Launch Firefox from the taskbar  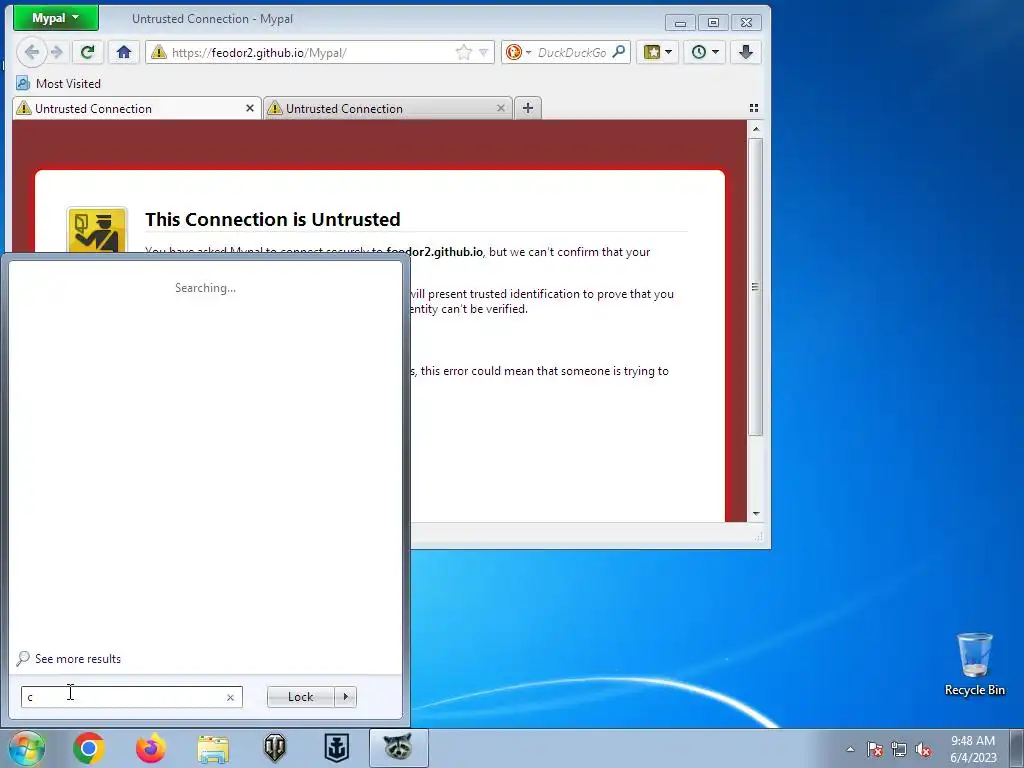click(151, 748)
